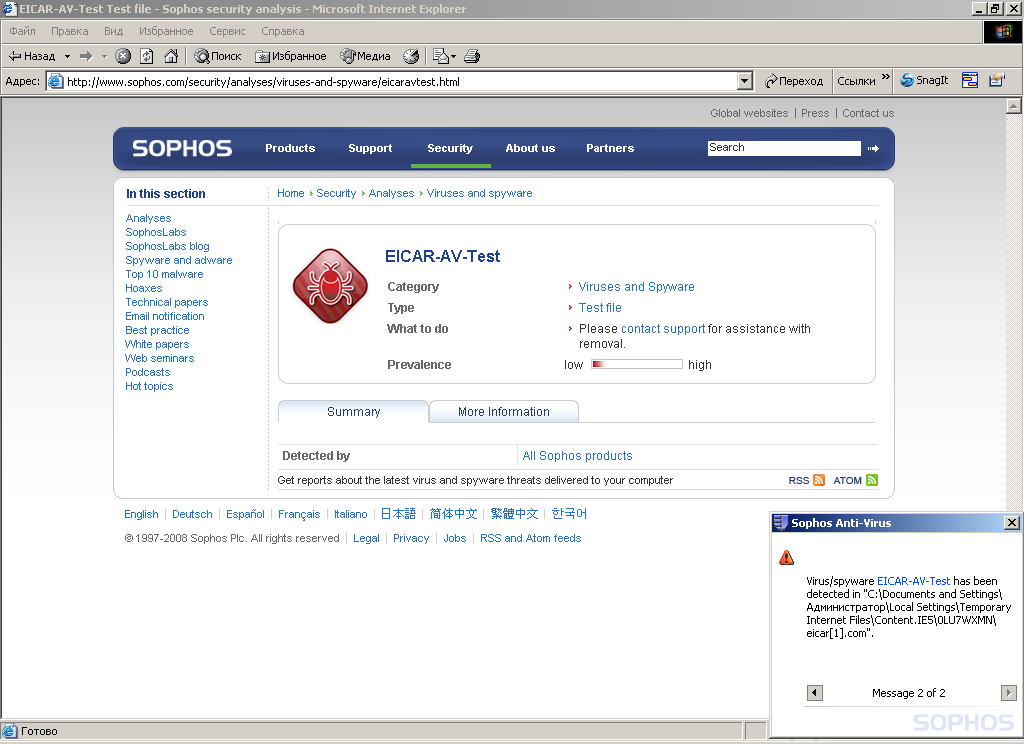Click the Contact us link in the top bar

pyautogui.click(x=868, y=113)
